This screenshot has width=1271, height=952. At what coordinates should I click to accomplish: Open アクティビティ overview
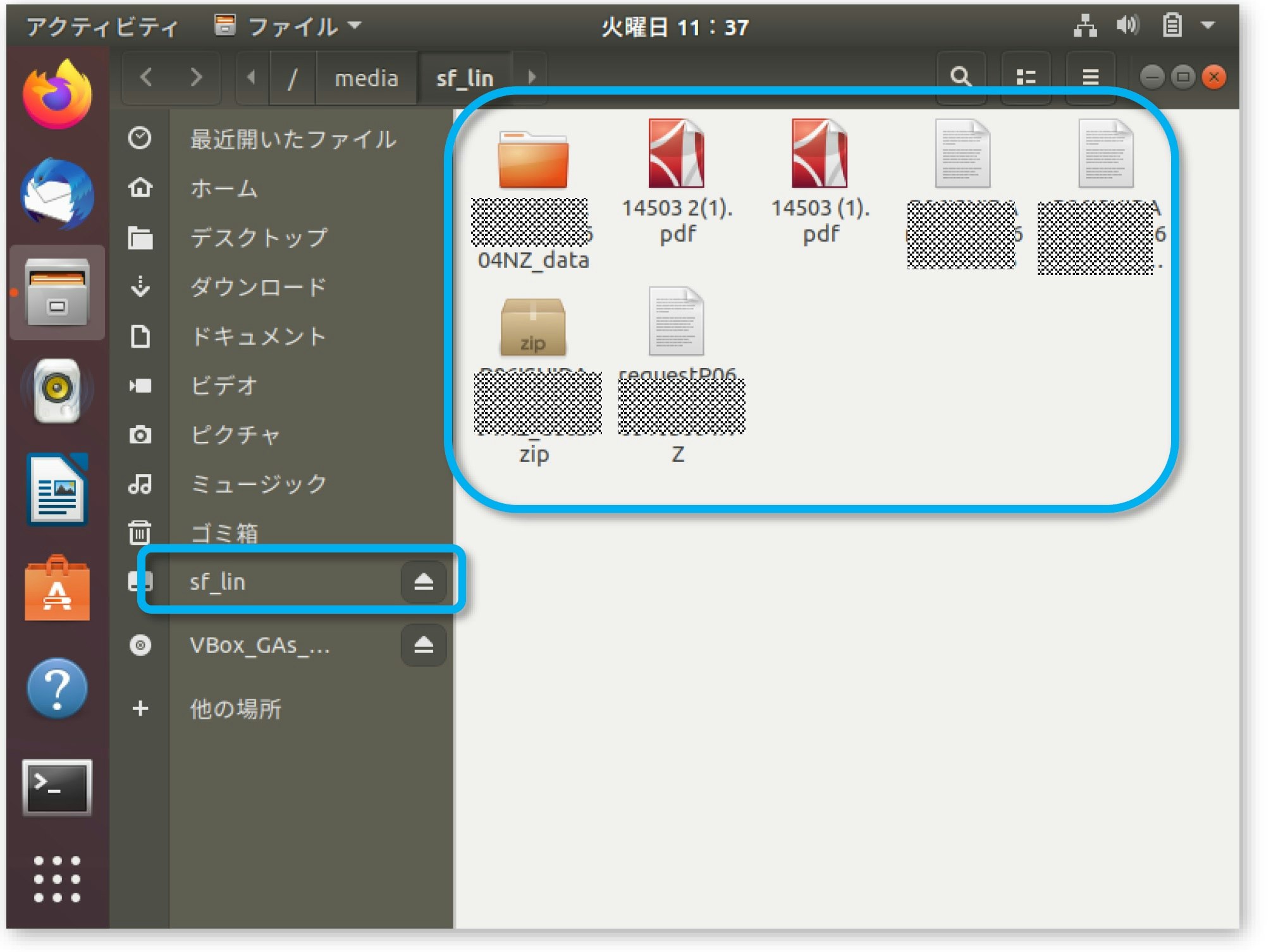click(x=102, y=27)
